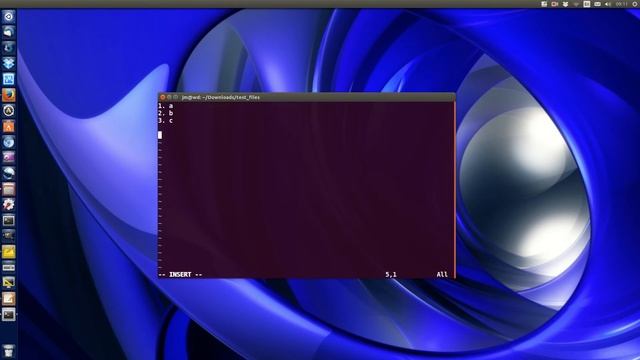Open the text editor notepad dock icon
The height and width of the screenshot is (360, 640).
pyautogui.click(x=9, y=299)
